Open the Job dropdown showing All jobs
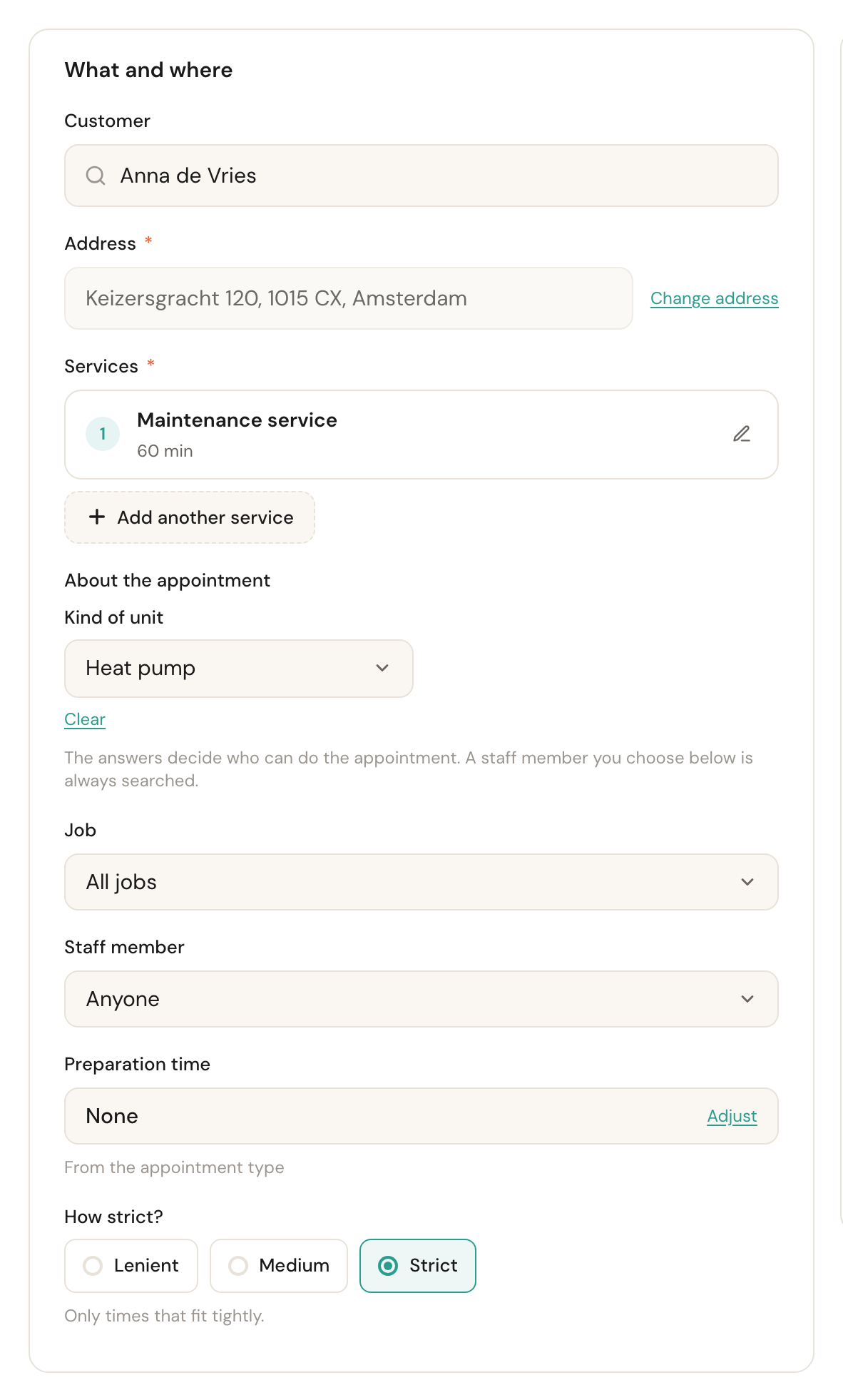 point(421,882)
